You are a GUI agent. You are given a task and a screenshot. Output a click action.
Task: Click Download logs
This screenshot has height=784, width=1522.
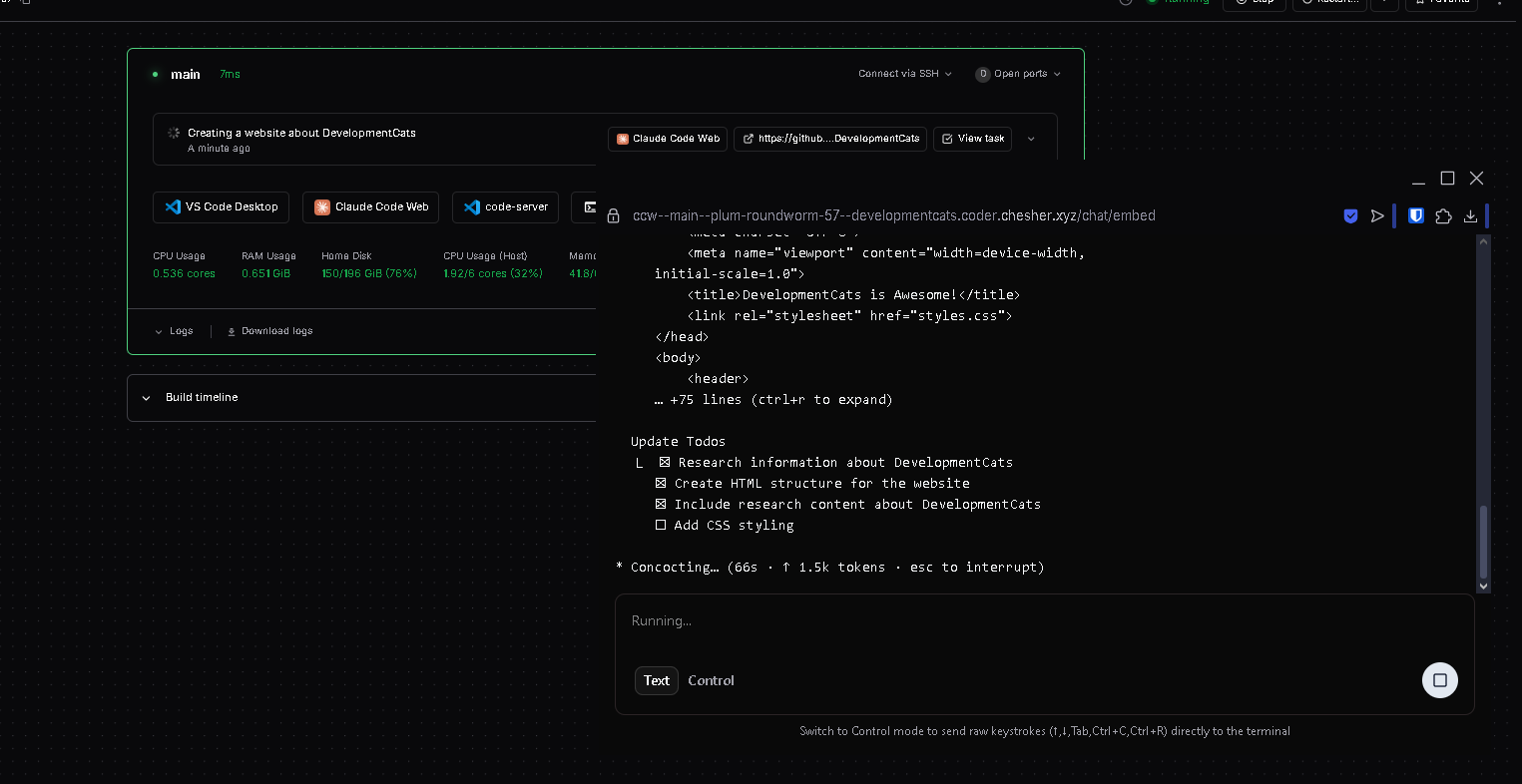(x=269, y=331)
